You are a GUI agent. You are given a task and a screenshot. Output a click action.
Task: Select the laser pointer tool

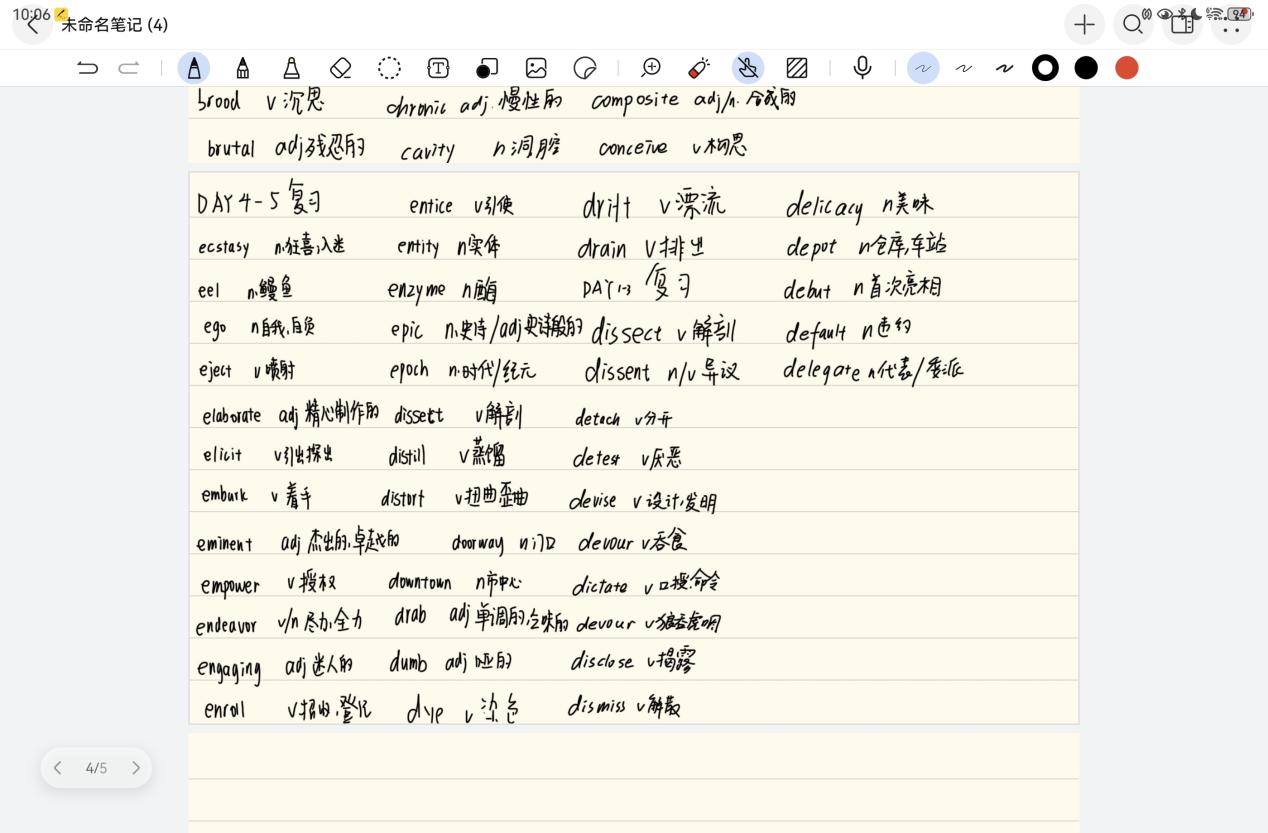point(699,68)
